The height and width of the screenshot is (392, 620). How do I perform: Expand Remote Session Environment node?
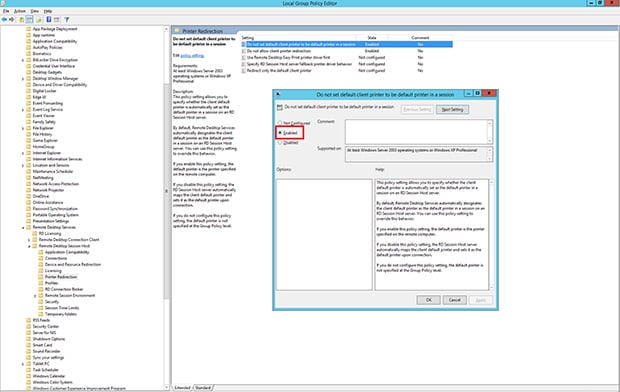coord(35,295)
